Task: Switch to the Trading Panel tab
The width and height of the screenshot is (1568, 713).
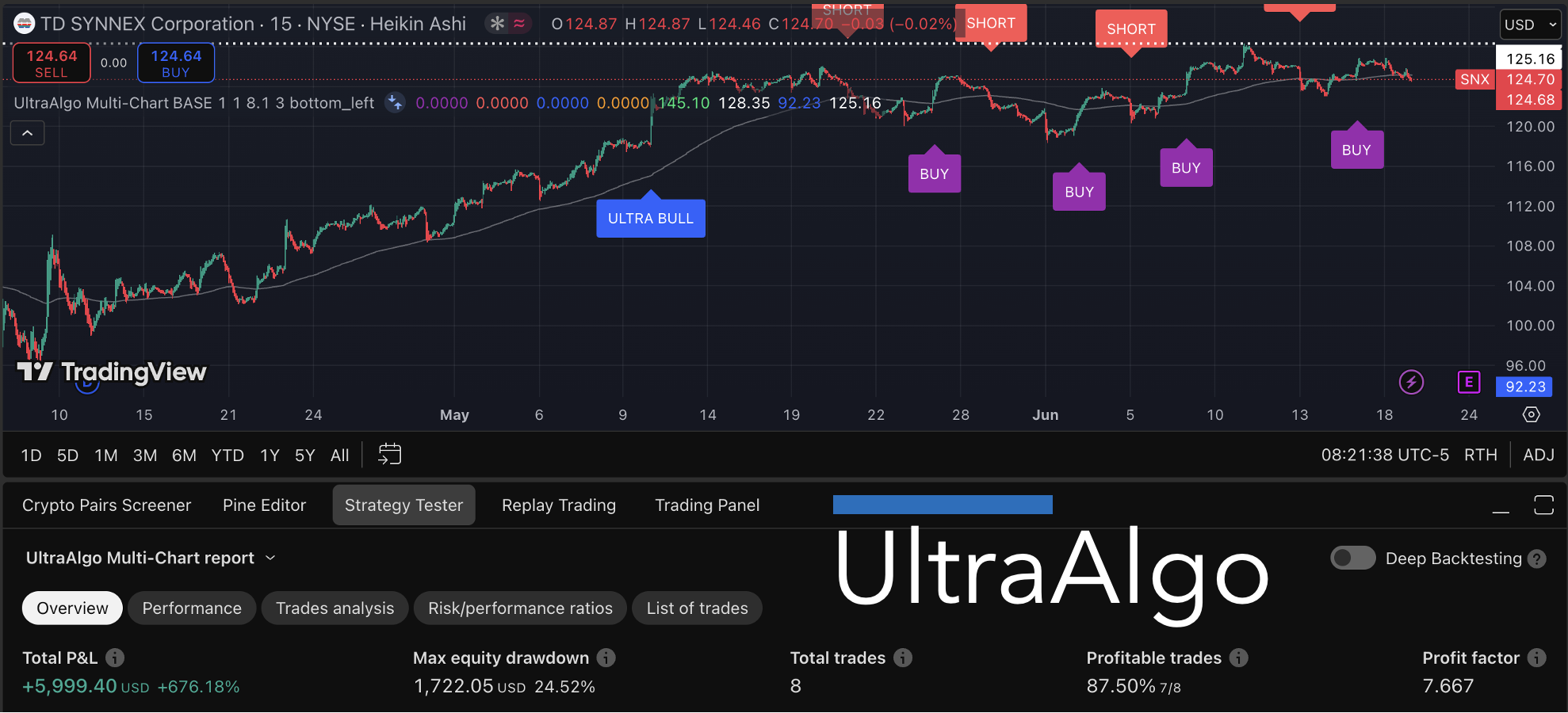Action: (x=707, y=505)
